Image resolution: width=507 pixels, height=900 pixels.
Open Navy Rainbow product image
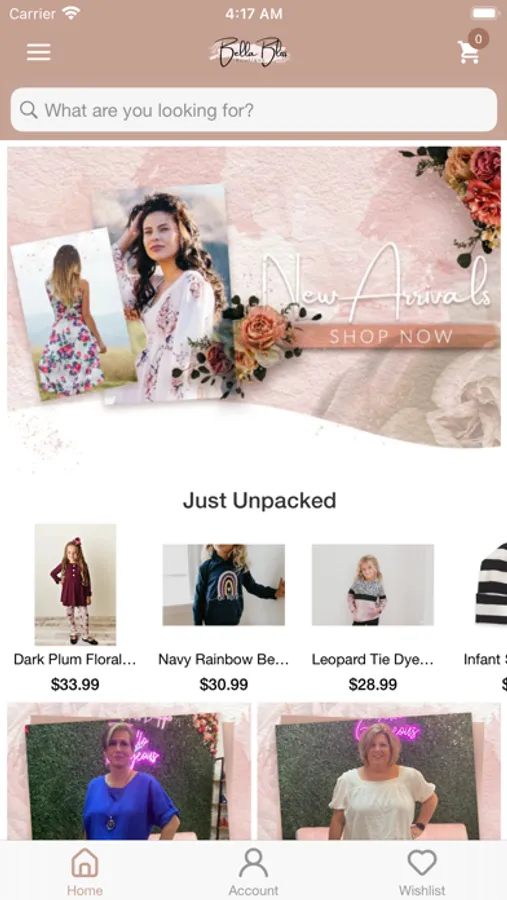[x=223, y=584]
